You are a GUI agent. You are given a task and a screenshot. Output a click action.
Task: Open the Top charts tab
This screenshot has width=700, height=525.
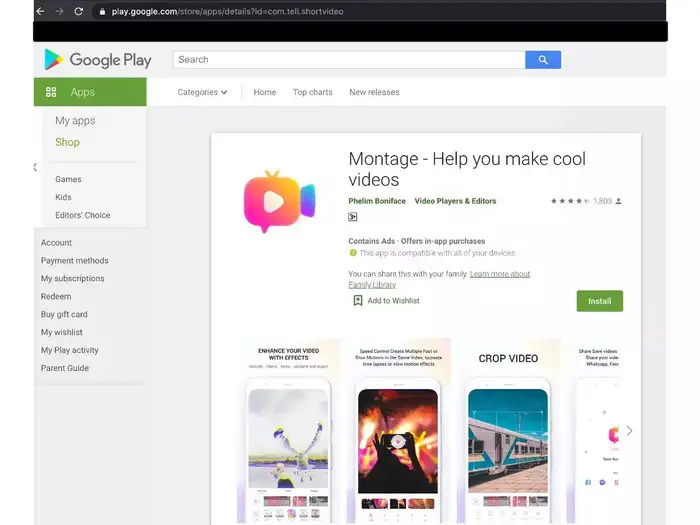[x=312, y=92]
